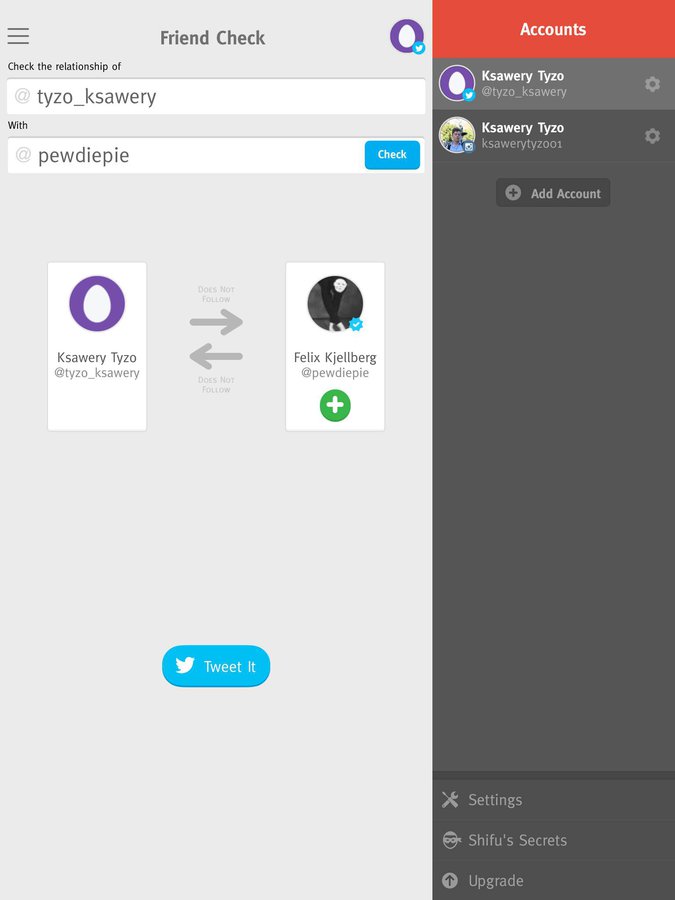Viewport: 675px width, 900px height.
Task: Click the Upgrade arrow icon
Action: point(450,880)
